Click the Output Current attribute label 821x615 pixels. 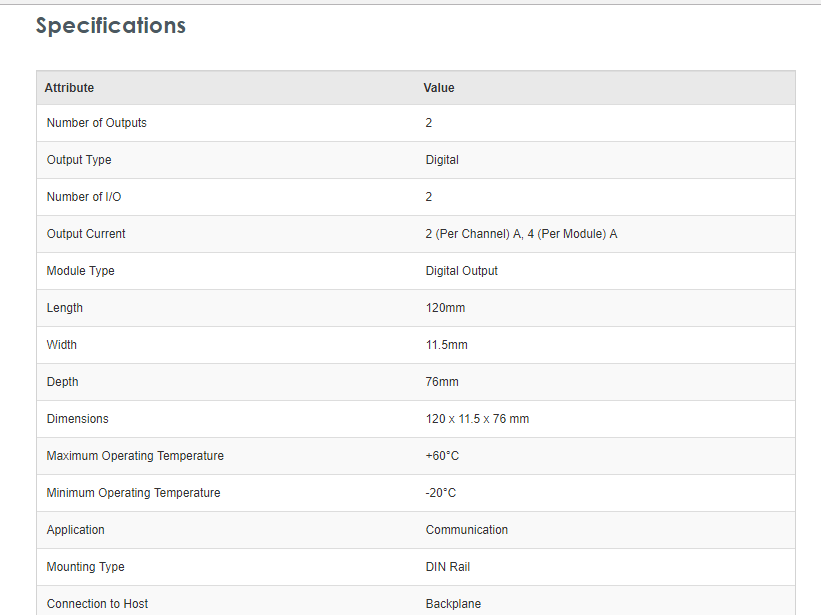[x=86, y=234]
